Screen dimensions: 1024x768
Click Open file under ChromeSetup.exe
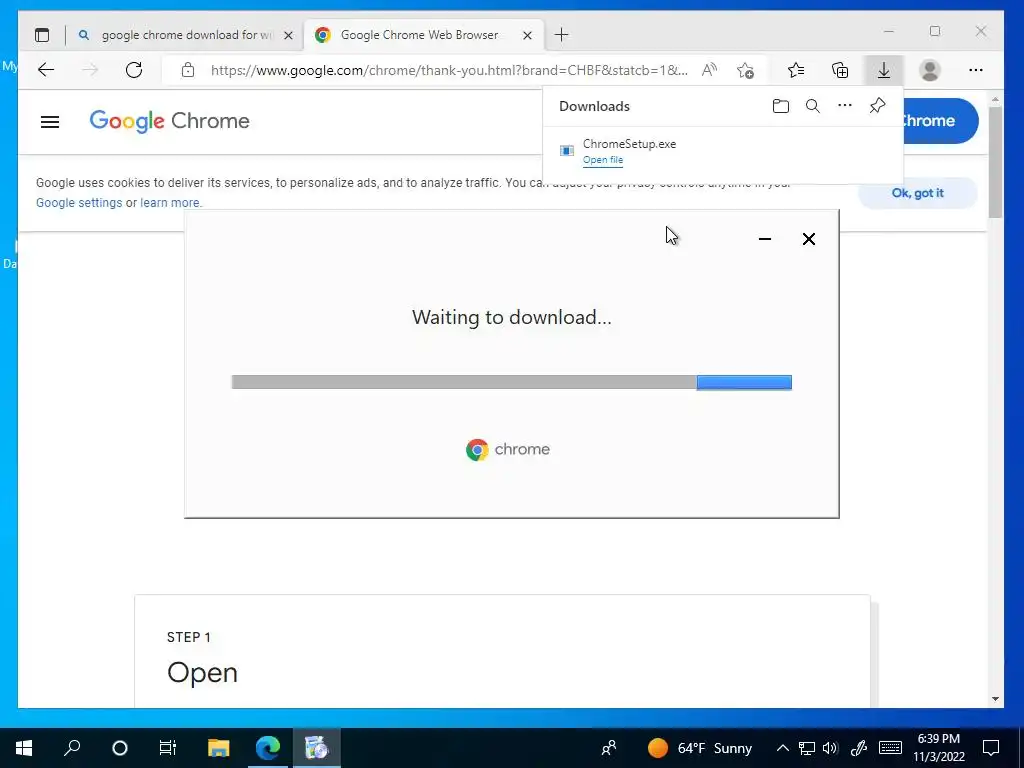603,160
